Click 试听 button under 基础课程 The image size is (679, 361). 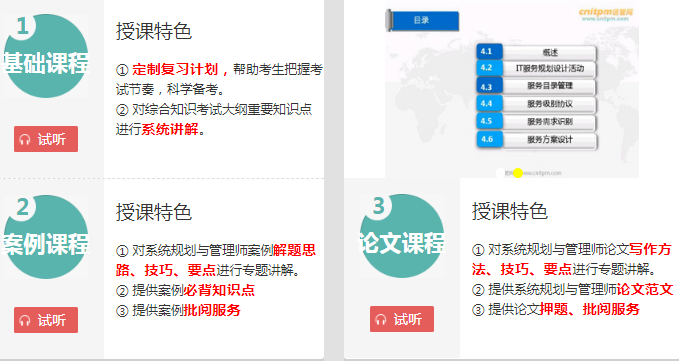click(x=46, y=139)
